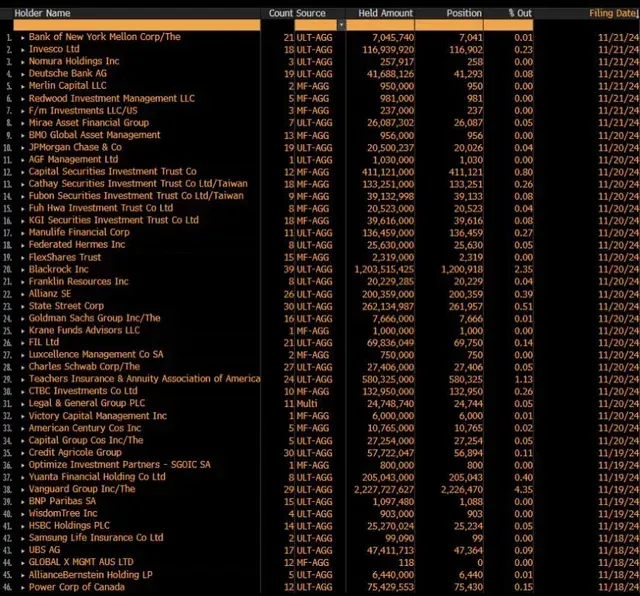Select AGF Management Ltd holder name
The image size is (640, 596).
(73, 160)
